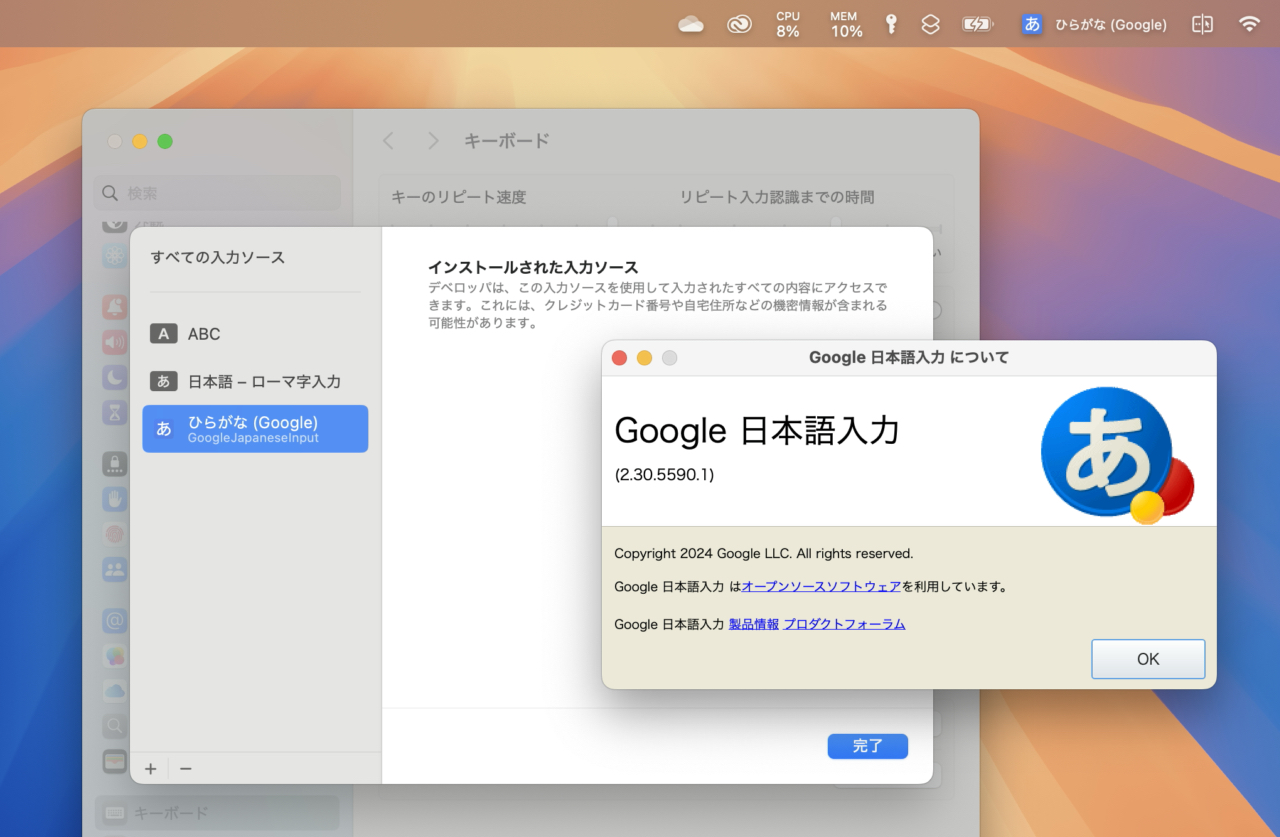This screenshot has width=1280, height=837.
Task: Go back in the キーボード settings window
Action: pos(388,141)
